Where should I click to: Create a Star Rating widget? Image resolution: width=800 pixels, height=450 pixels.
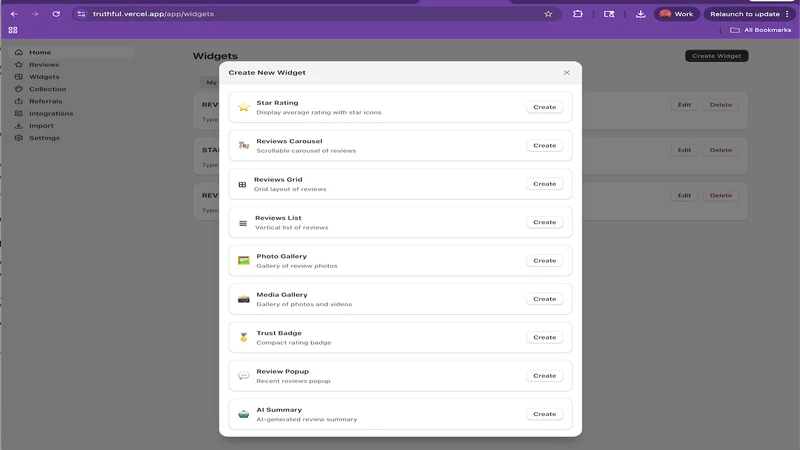click(x=544, y=107)
